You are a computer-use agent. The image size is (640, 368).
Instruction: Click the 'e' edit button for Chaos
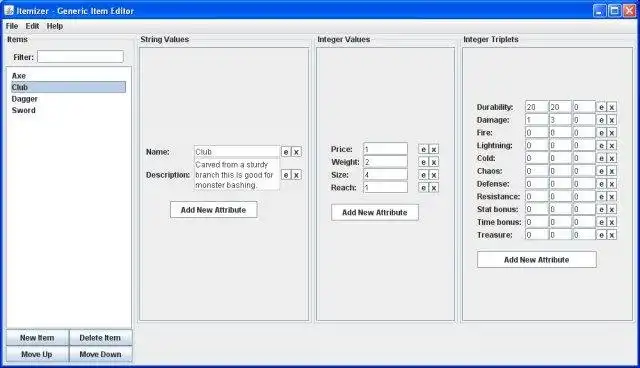tap(601, 171)
